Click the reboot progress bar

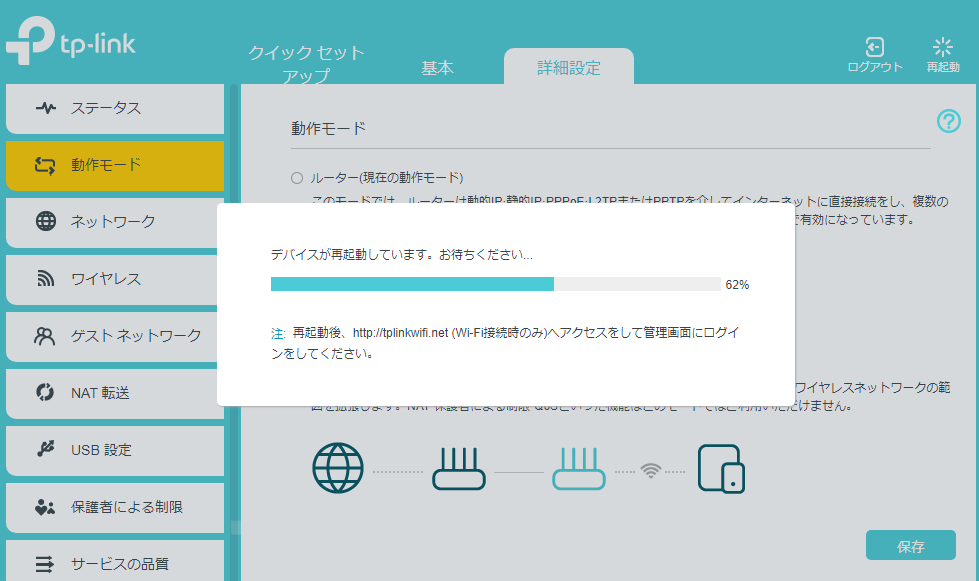click(496, 284)
